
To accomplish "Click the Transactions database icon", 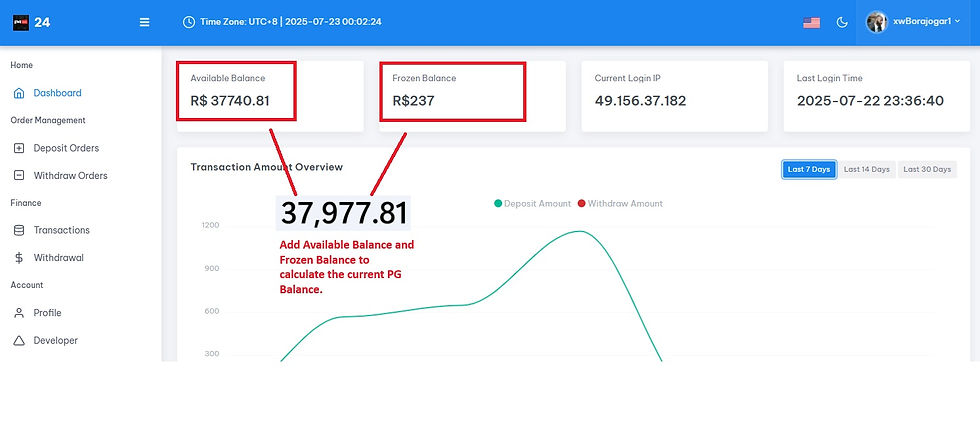I will coord(19,230).
